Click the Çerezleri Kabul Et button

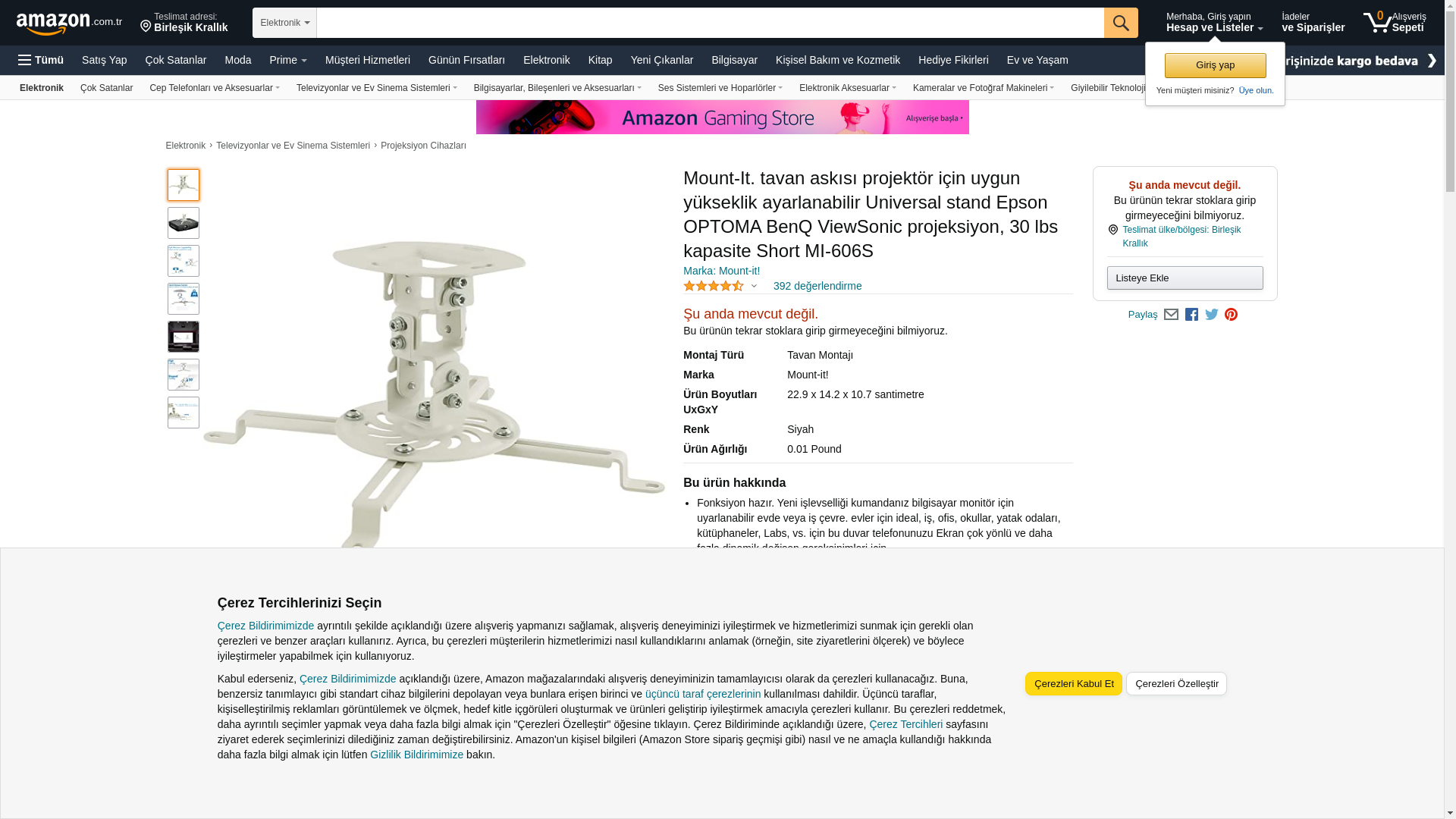1074,684
